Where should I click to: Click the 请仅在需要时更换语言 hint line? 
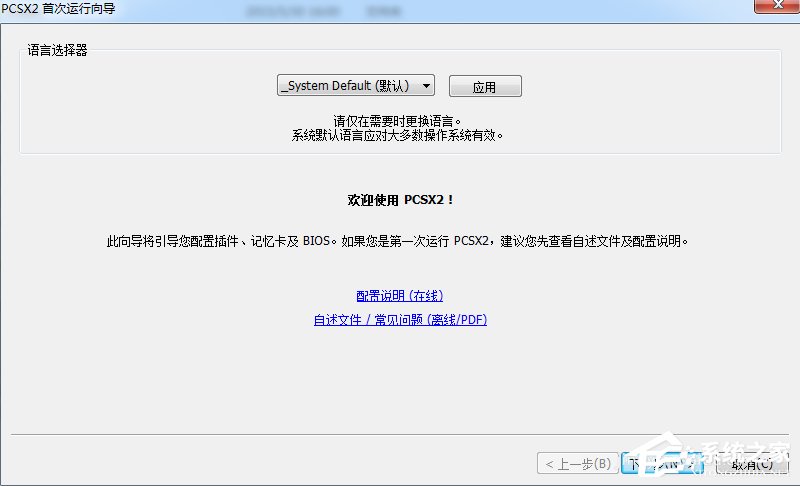(399, 121)
